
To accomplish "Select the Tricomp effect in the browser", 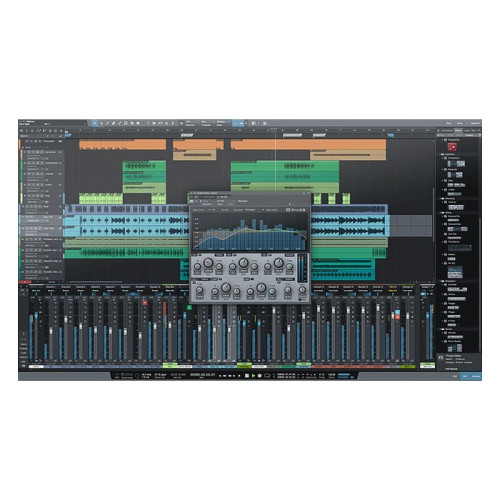I will coord(452,202).
